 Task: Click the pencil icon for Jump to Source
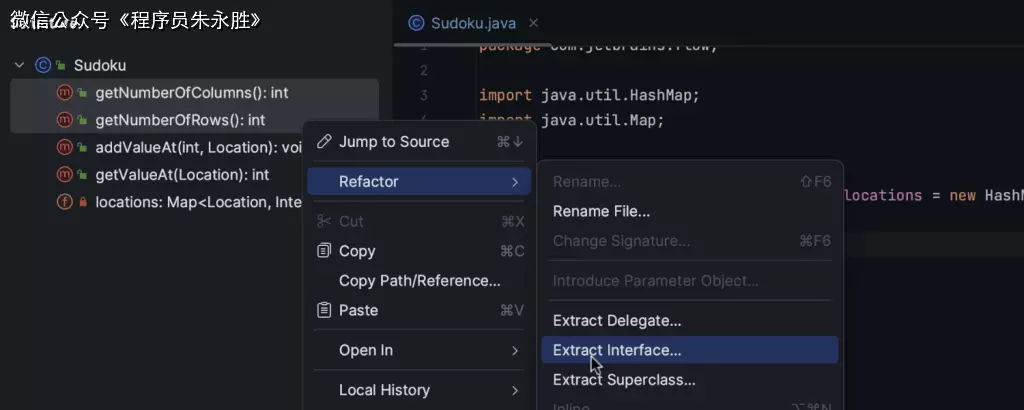(324, 142)
